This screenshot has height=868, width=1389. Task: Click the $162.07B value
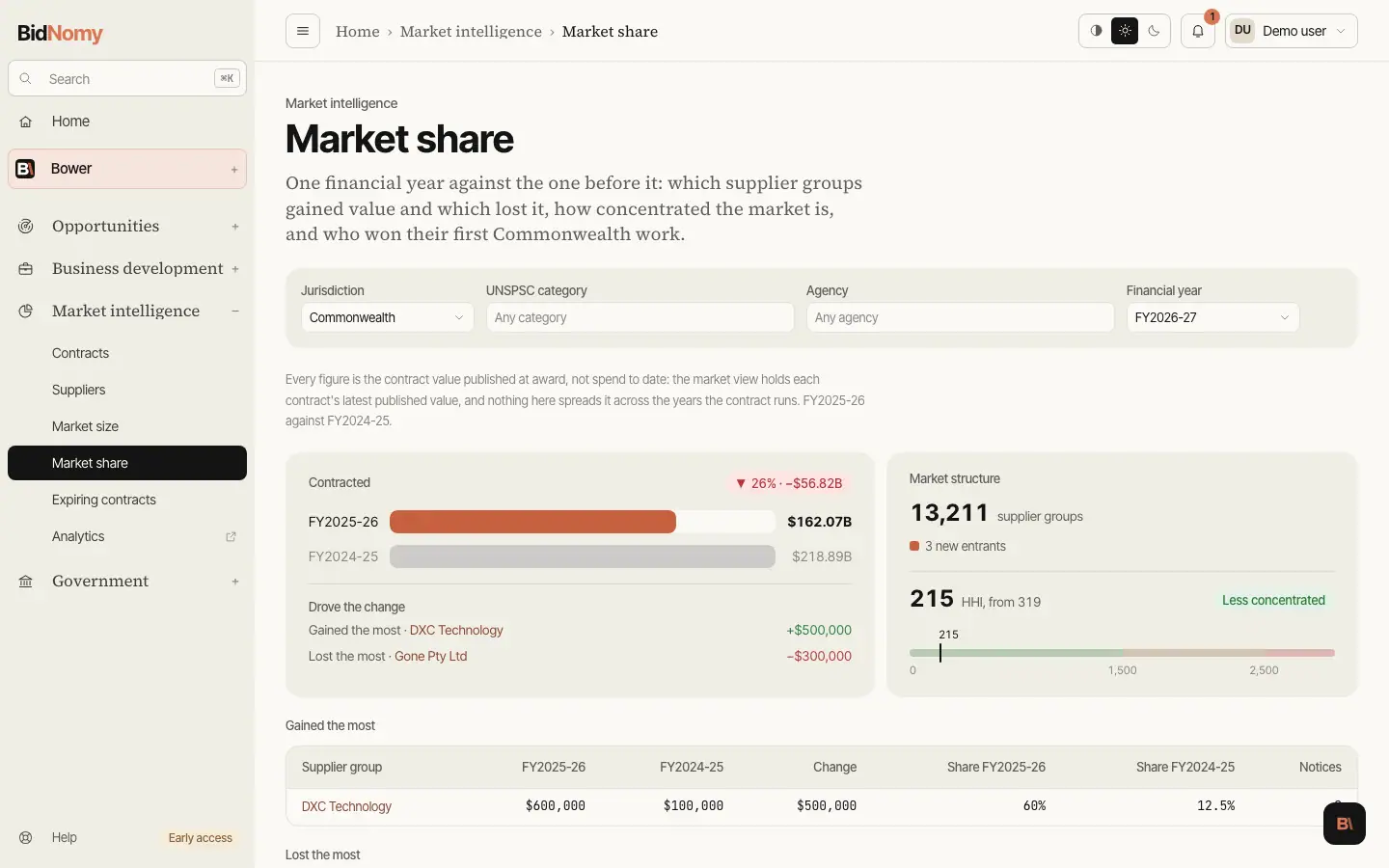point(819,522)
